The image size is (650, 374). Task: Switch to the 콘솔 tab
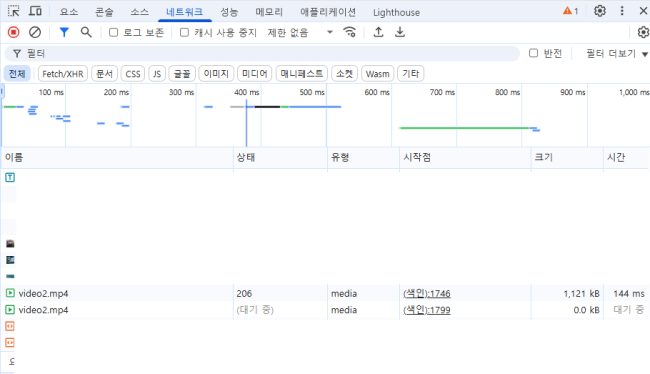(x=104, y=12)
